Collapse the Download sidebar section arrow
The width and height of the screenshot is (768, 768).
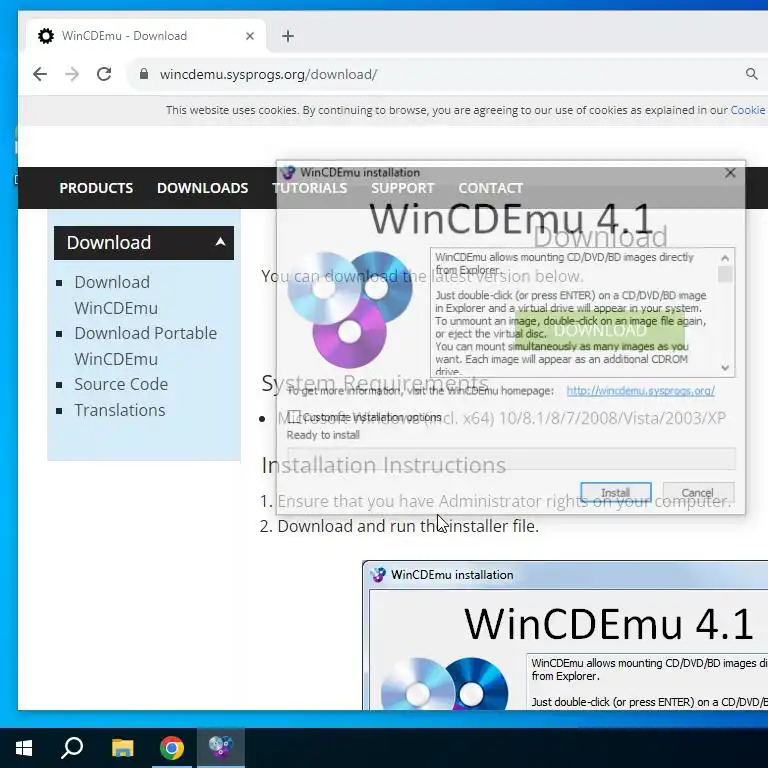pos(220,242)
